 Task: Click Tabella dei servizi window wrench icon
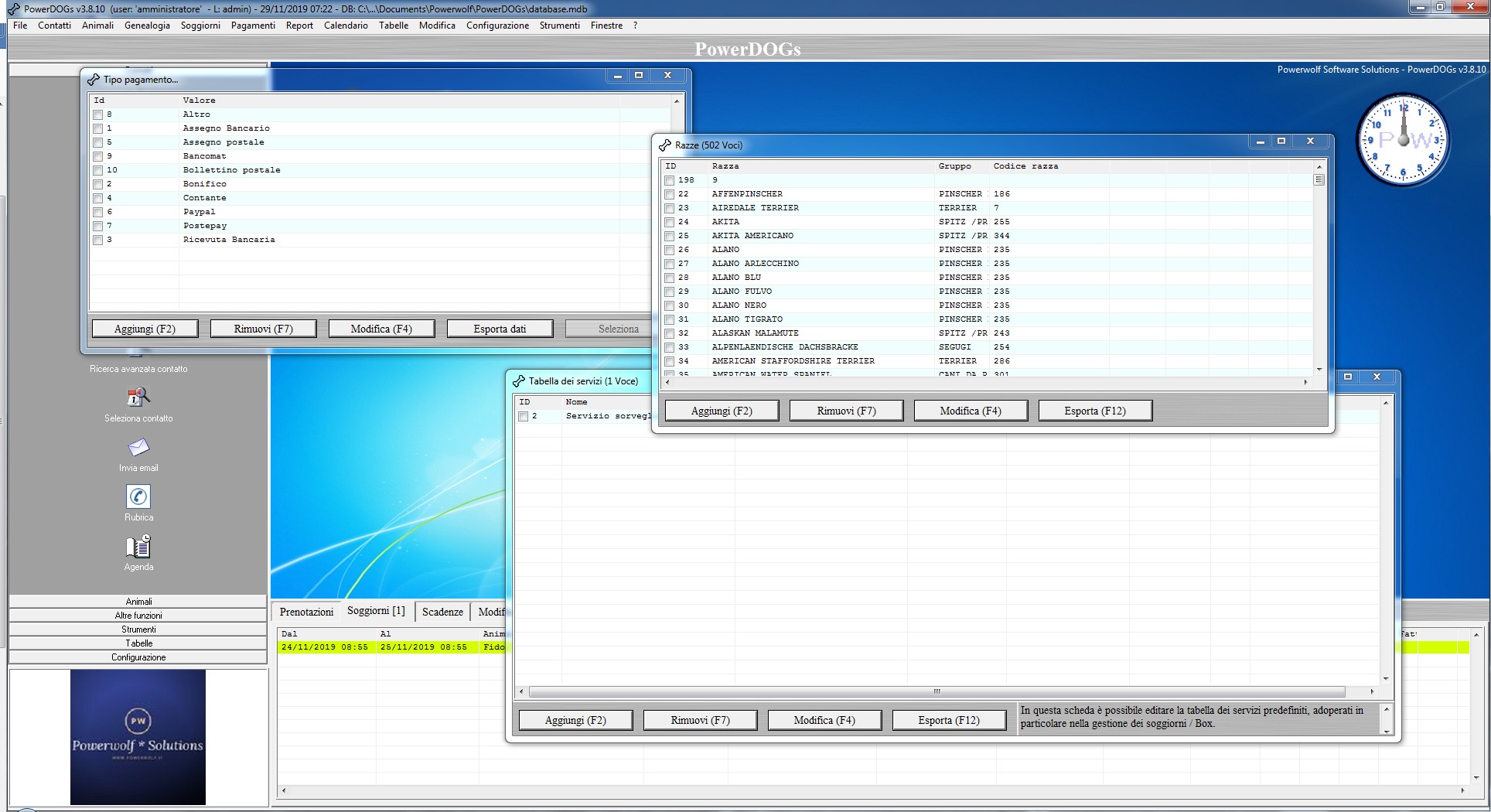point(518,381)
